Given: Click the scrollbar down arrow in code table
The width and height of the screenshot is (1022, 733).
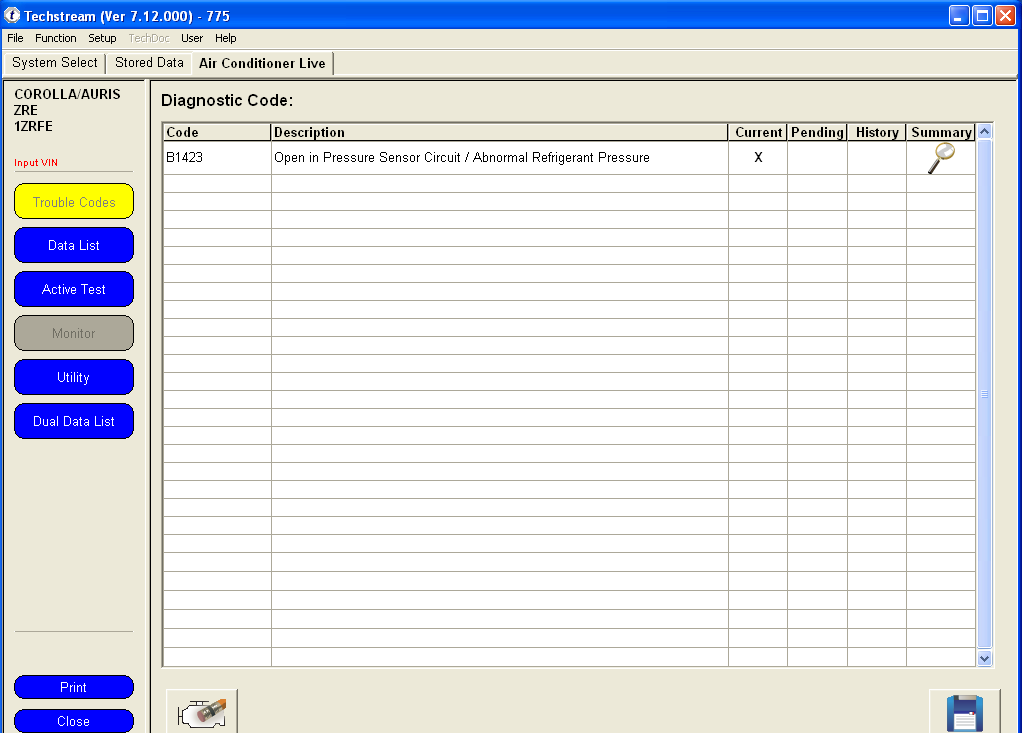Looking at the screenshot, I should point(984,658).
